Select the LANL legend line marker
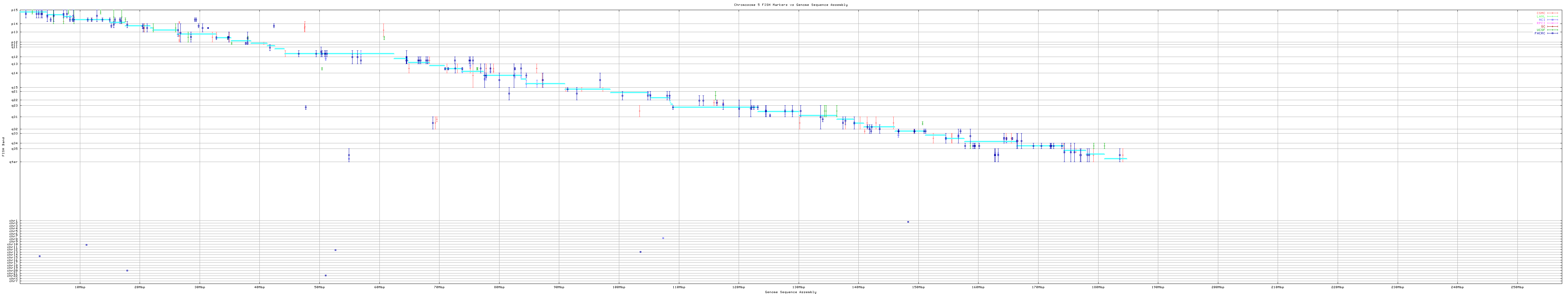1568x294 pixels. pyautogui.click(x=1552, y=17)
